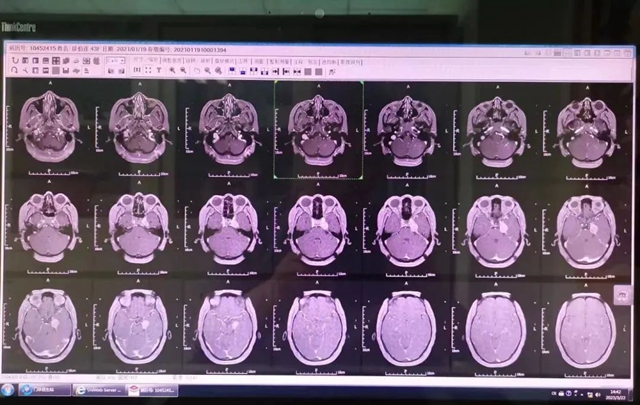This screenshot has height=405, width=640.
Task: Select the last MRI slice in top row
Action: click(587, 129)
